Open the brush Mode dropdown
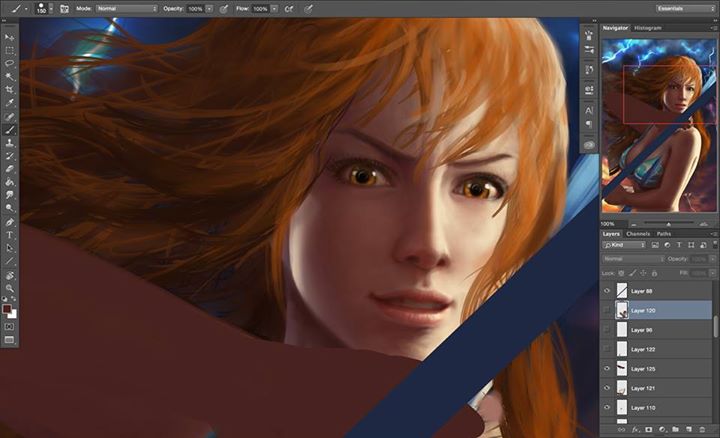 (x=126, y=8)
